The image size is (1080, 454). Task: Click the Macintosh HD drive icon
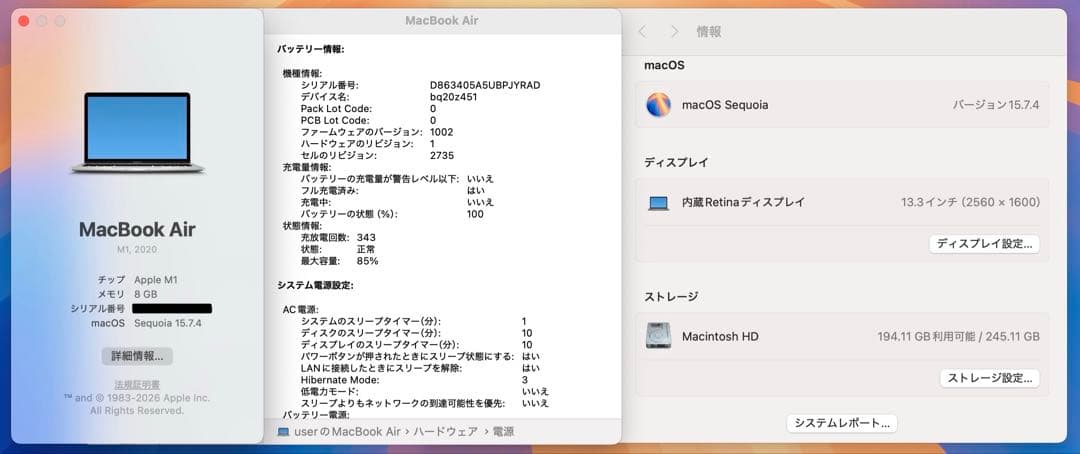[x=658, y=336]
